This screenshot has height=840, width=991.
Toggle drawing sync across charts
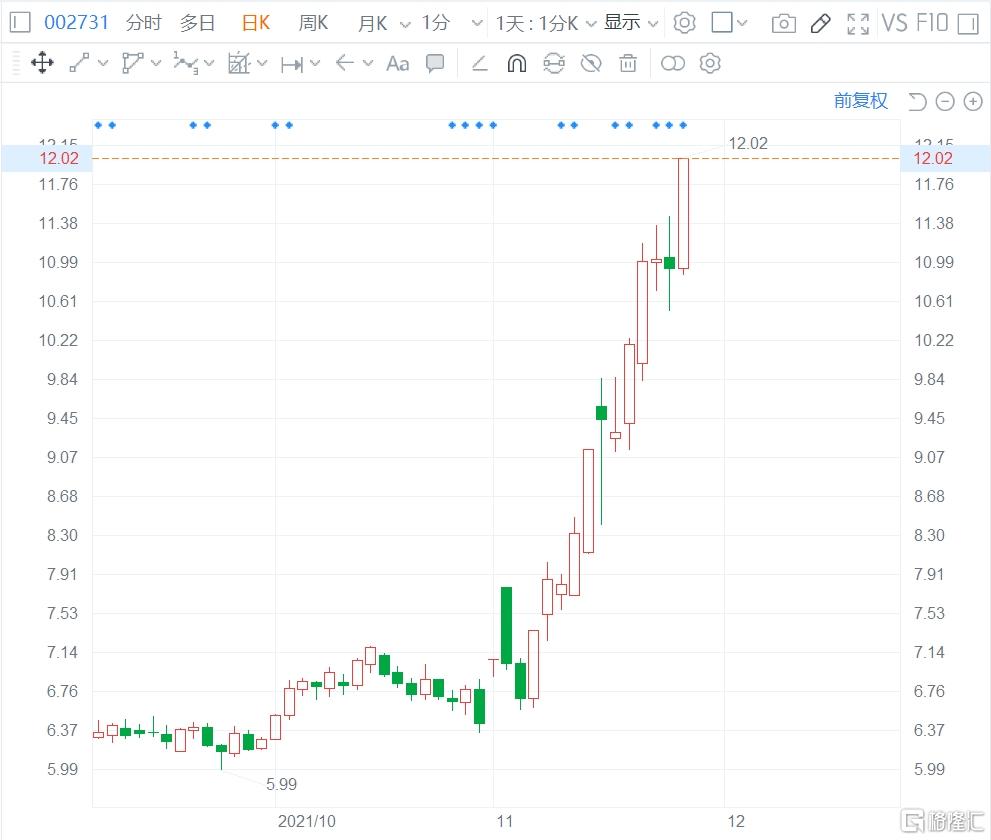click(554, 63)
